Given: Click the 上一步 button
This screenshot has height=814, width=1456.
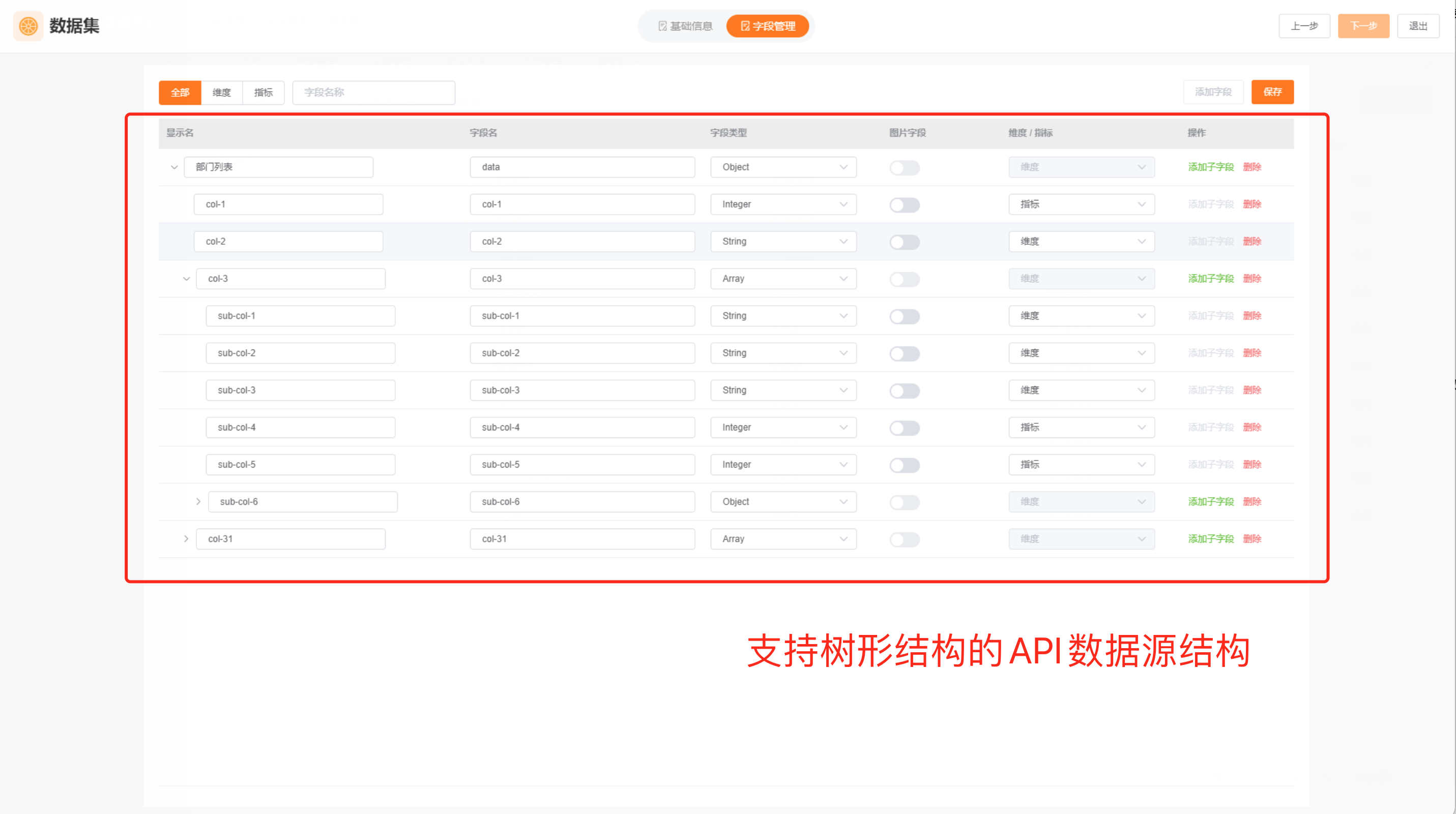Looking at the screenshot, I should pyautogui.click(x=1304, y=26).
